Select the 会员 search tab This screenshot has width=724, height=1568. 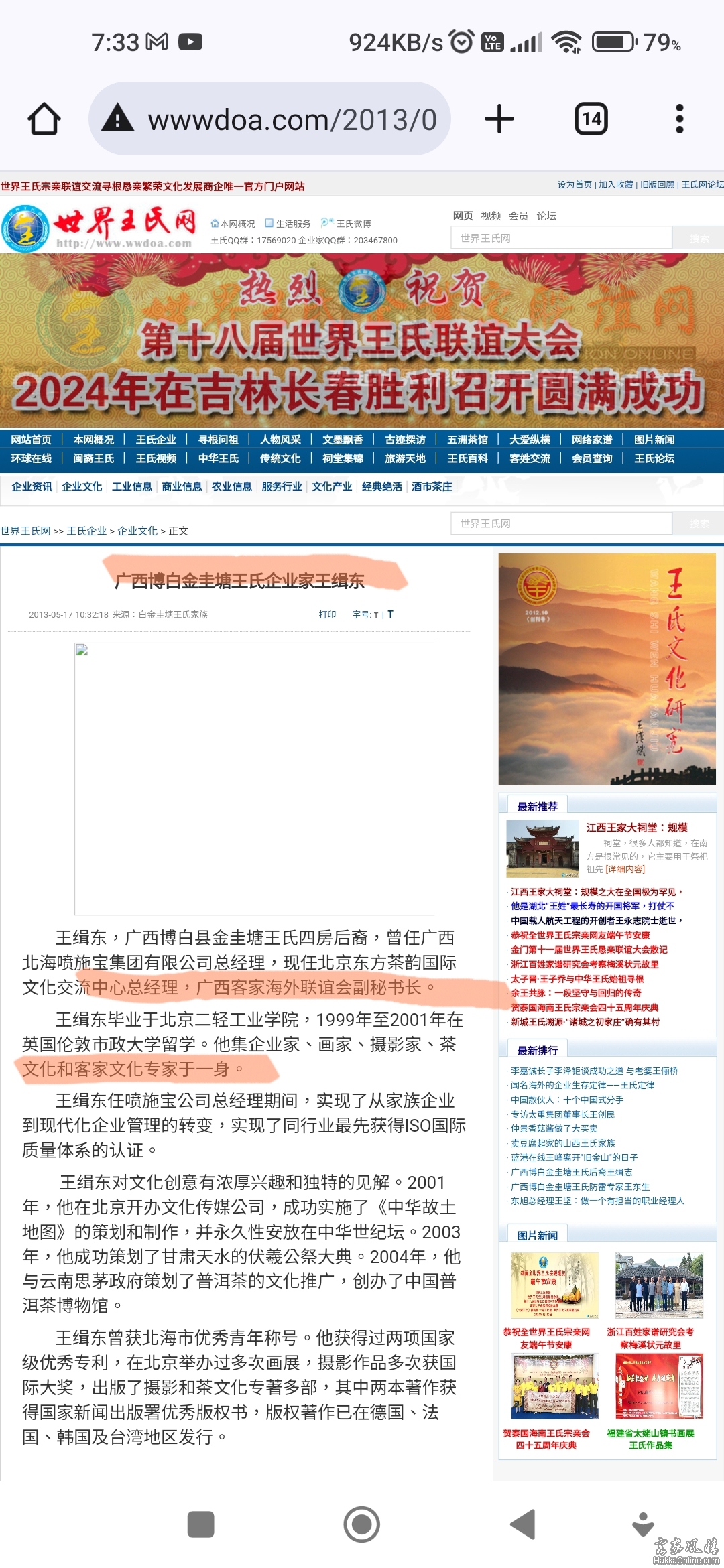(518, 216)
